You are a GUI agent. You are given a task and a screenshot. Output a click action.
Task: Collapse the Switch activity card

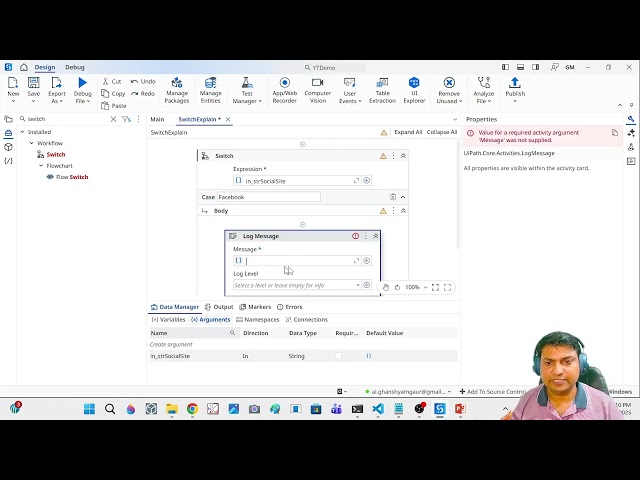click(403, 156)
